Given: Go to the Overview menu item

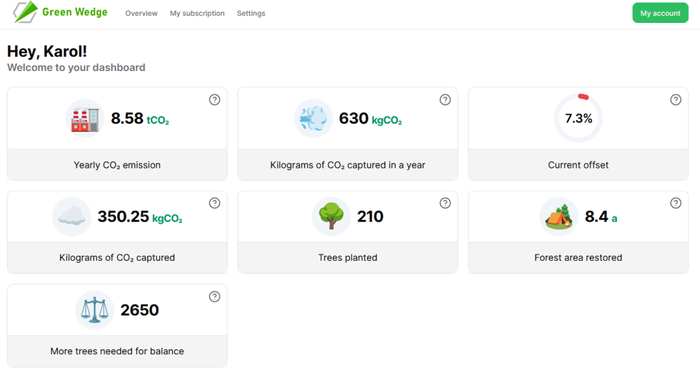Looking at the screenshot, I should (141, 13).
